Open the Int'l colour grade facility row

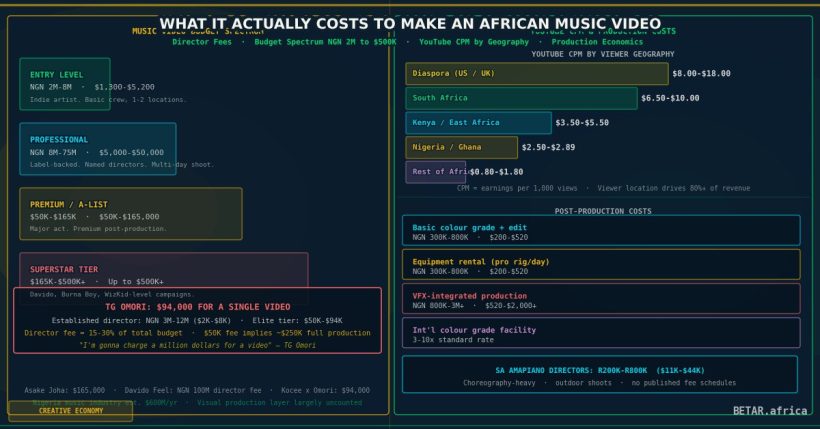pyautogui.click(x=601, y=333)
